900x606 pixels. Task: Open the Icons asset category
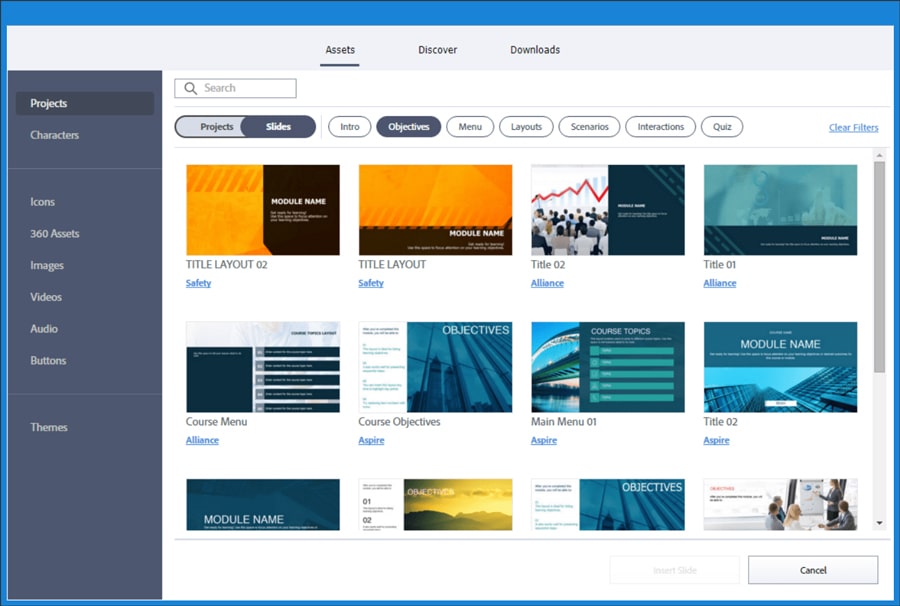[42, 202]
